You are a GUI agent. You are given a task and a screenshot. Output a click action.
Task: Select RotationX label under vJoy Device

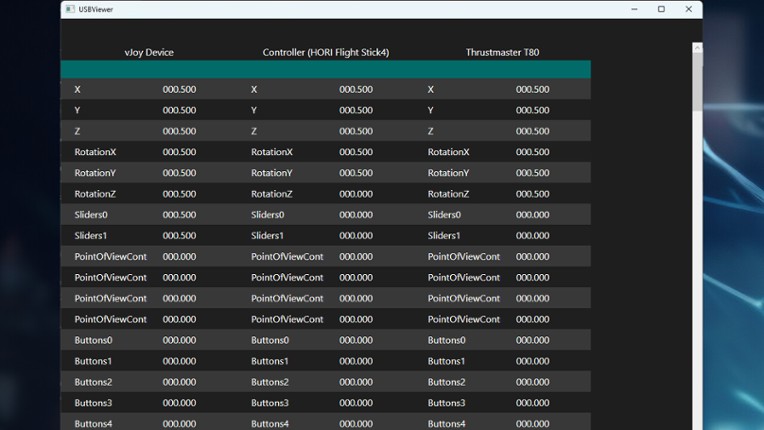point(95,152)
